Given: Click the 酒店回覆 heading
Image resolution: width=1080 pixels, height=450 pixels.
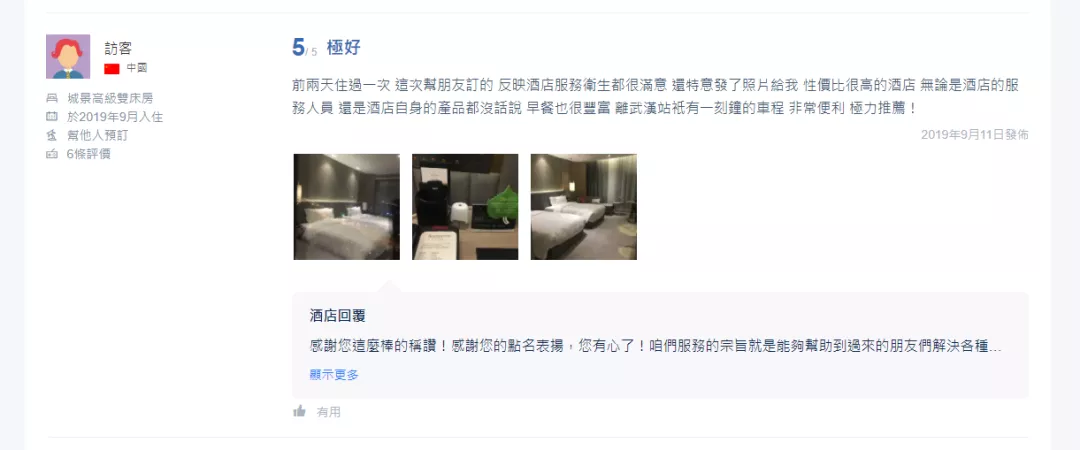Looking at the screenshot, I should (338, 316).
